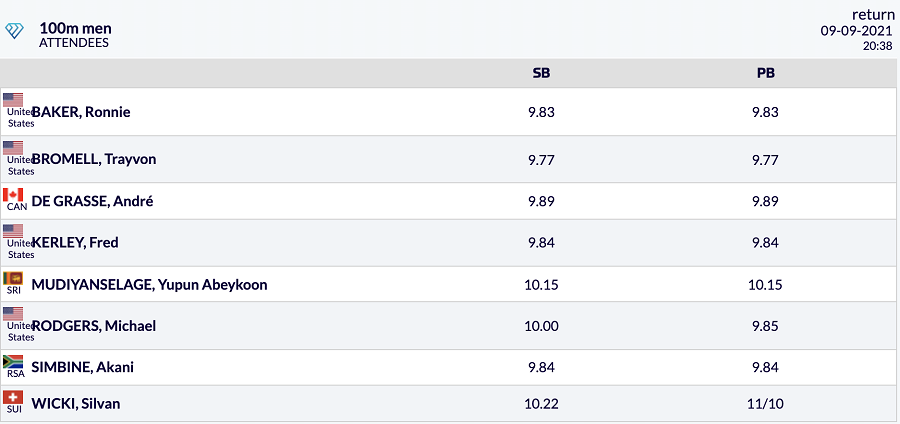Open athlete BAKER, Ronnie
Screen dimensions: 900x424
(81, 112)
